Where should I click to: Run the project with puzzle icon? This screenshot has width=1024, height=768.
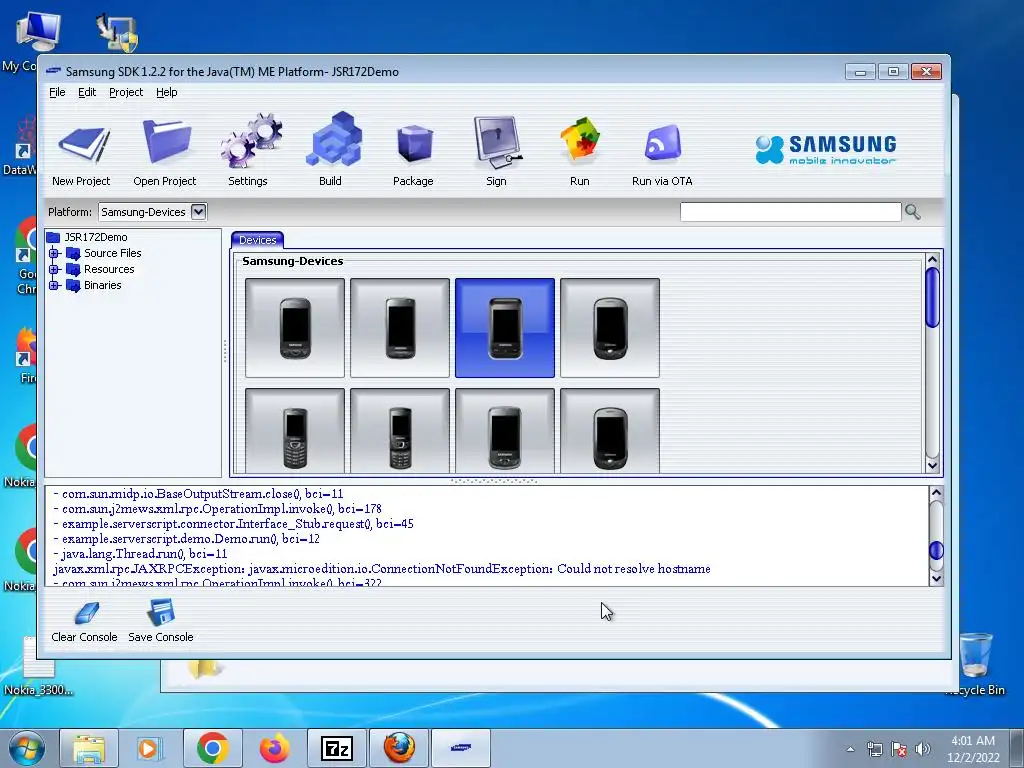point(580,139)
